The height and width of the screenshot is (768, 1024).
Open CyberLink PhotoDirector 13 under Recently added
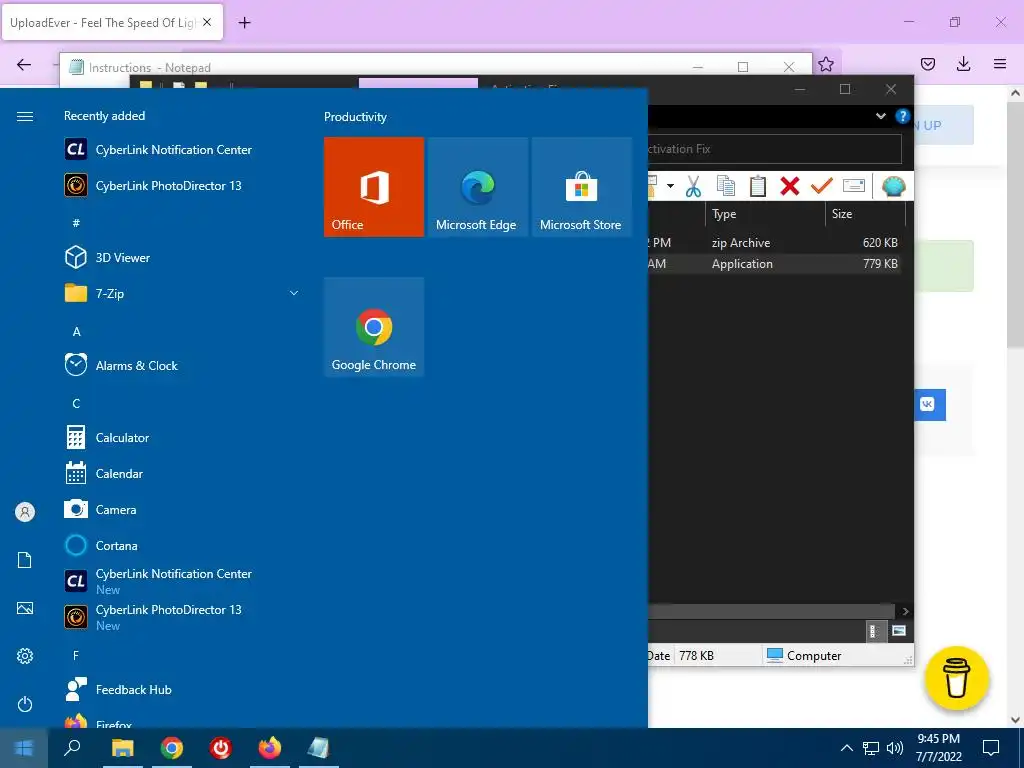click(x=183, y=185)
